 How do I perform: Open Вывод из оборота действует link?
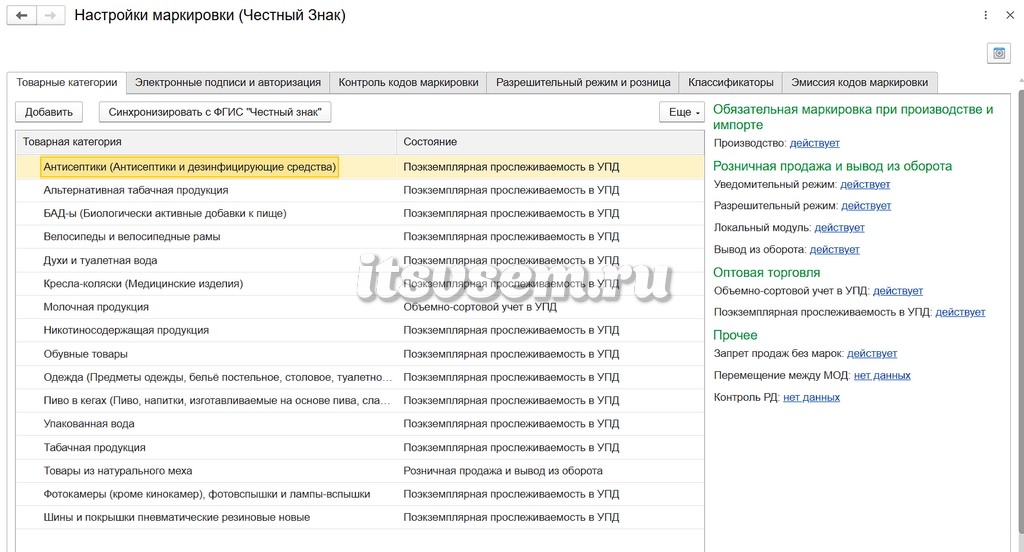coord(835,250)
